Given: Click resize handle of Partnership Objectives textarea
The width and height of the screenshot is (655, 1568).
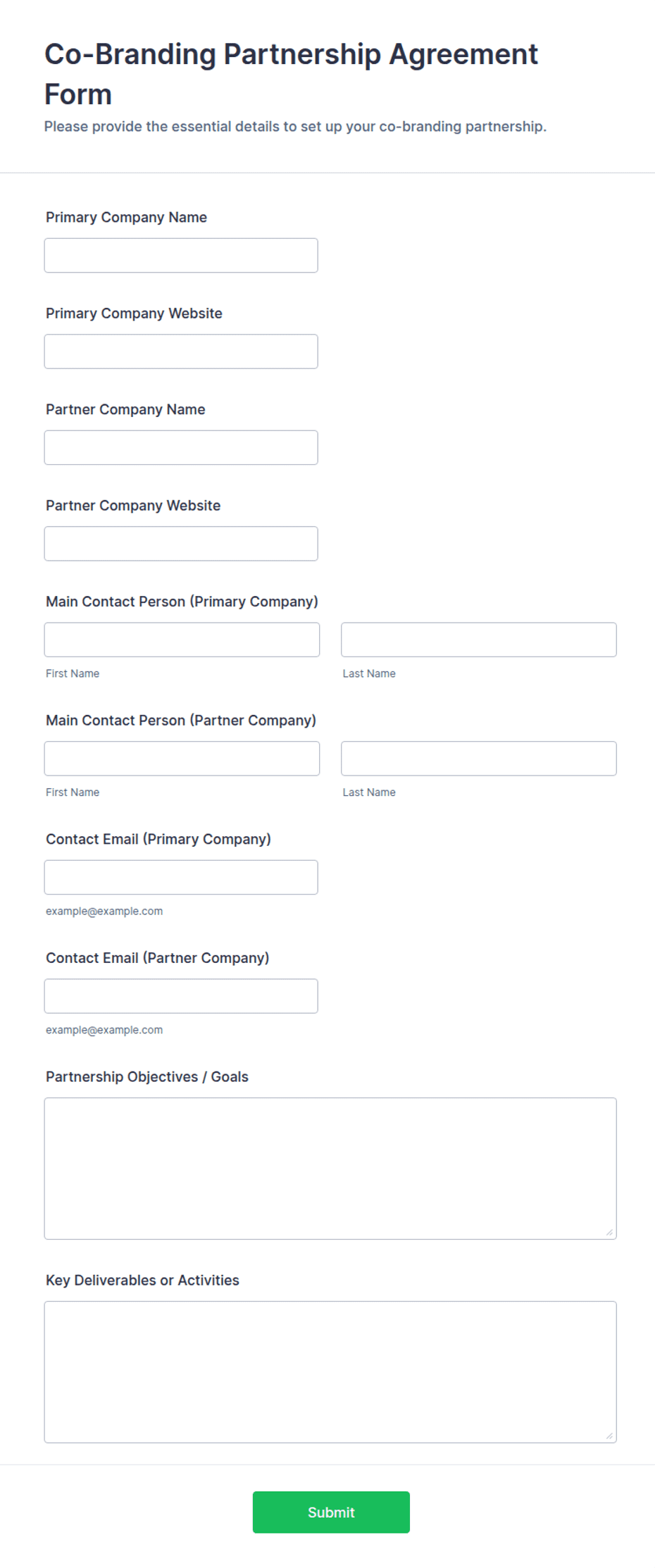Looking at the screenshot, I should 609,1232.
